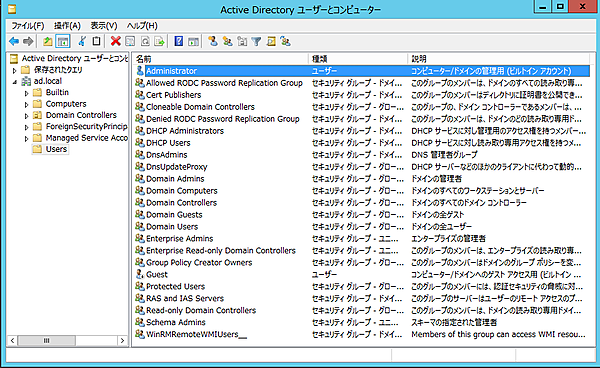Click left arrow of tree horizontal scrollbar
The image size is (600, 368).
tap(12, 340)
